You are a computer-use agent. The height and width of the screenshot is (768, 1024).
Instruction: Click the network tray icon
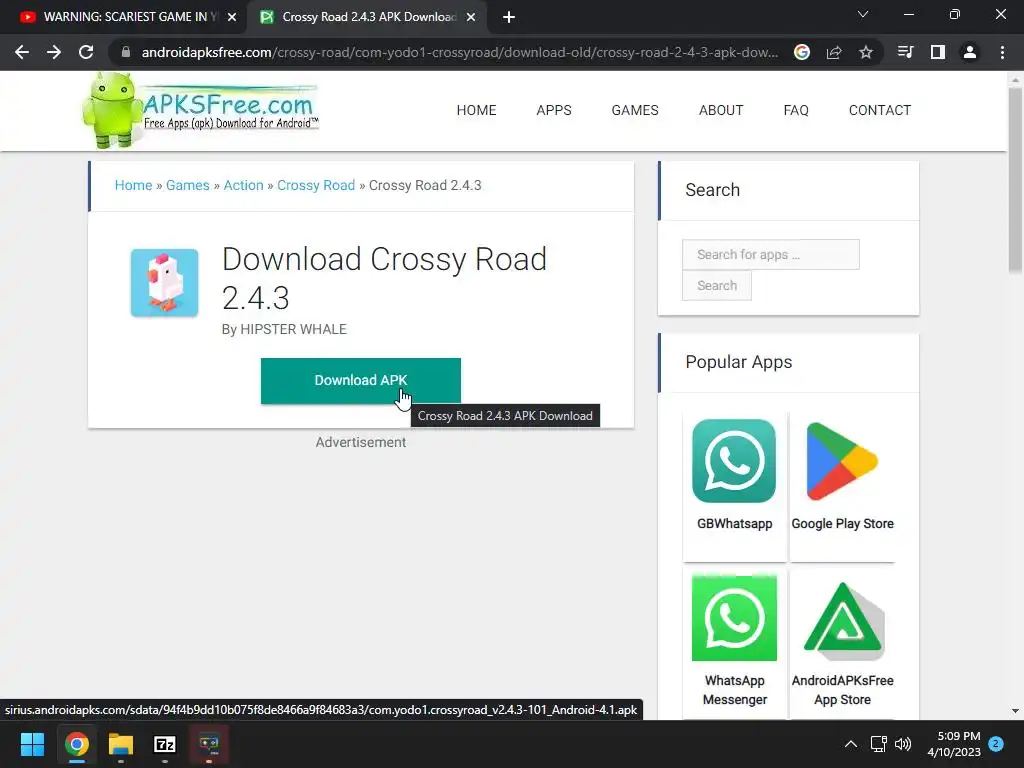coord(878,744)
